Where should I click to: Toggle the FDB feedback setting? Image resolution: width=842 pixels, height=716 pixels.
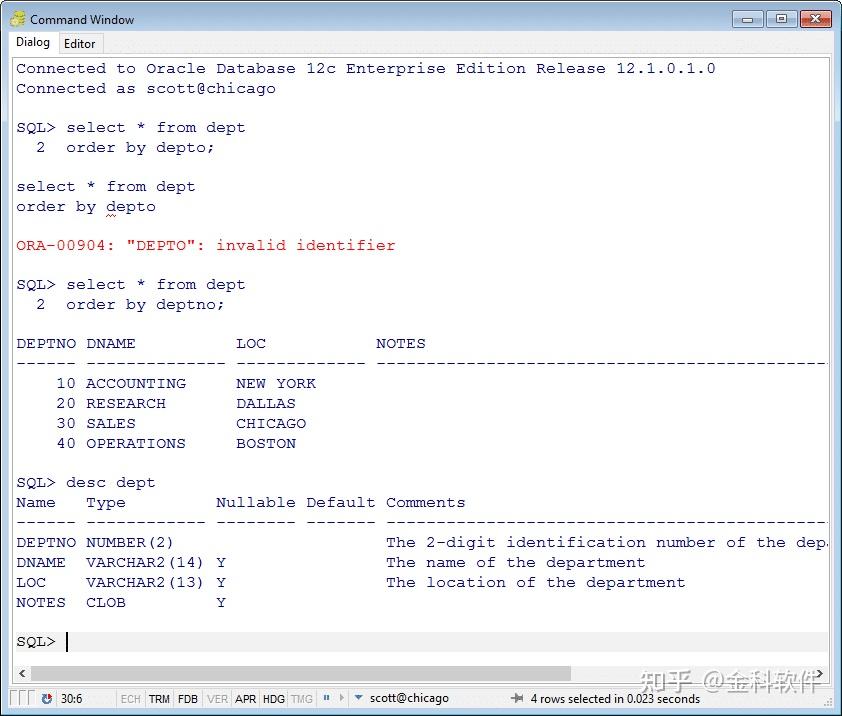coord(188,698)
